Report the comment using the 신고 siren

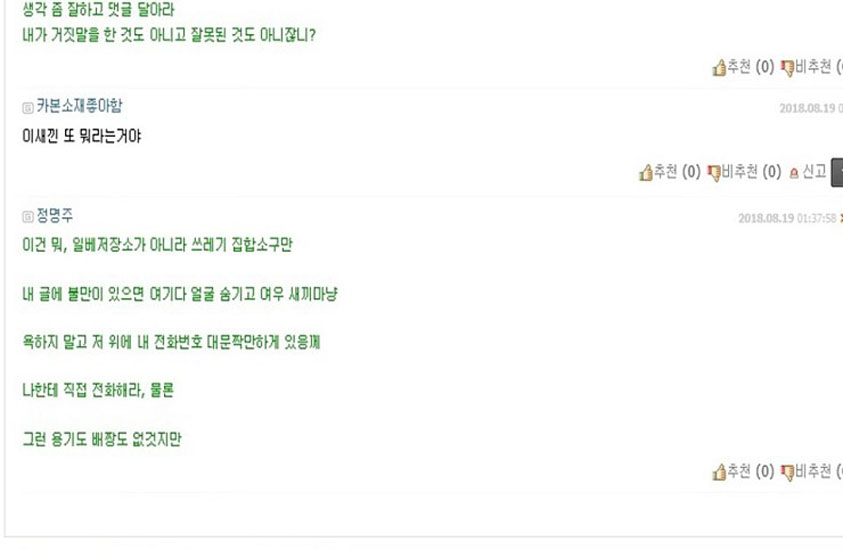(808, 172)
